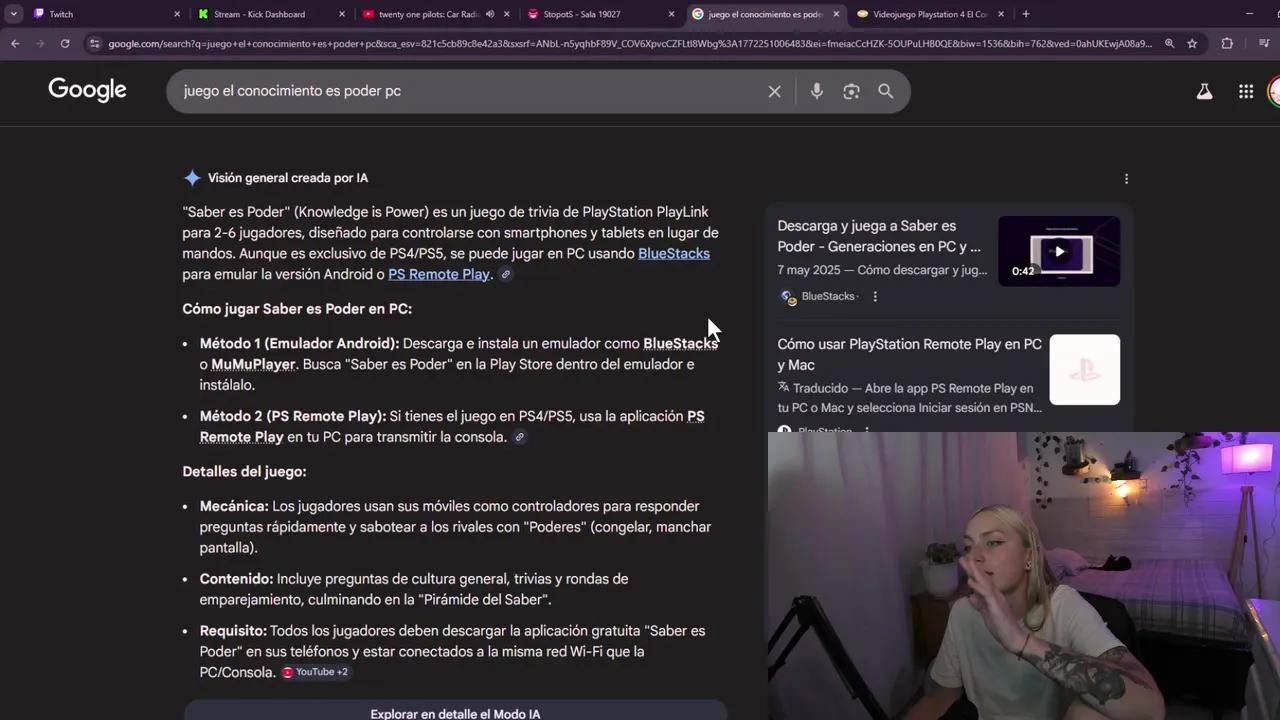Viewport: 1280px width, 720px height.
Task: Clear the search query with X
Action: pyautogui.click(x=774, y=91)
